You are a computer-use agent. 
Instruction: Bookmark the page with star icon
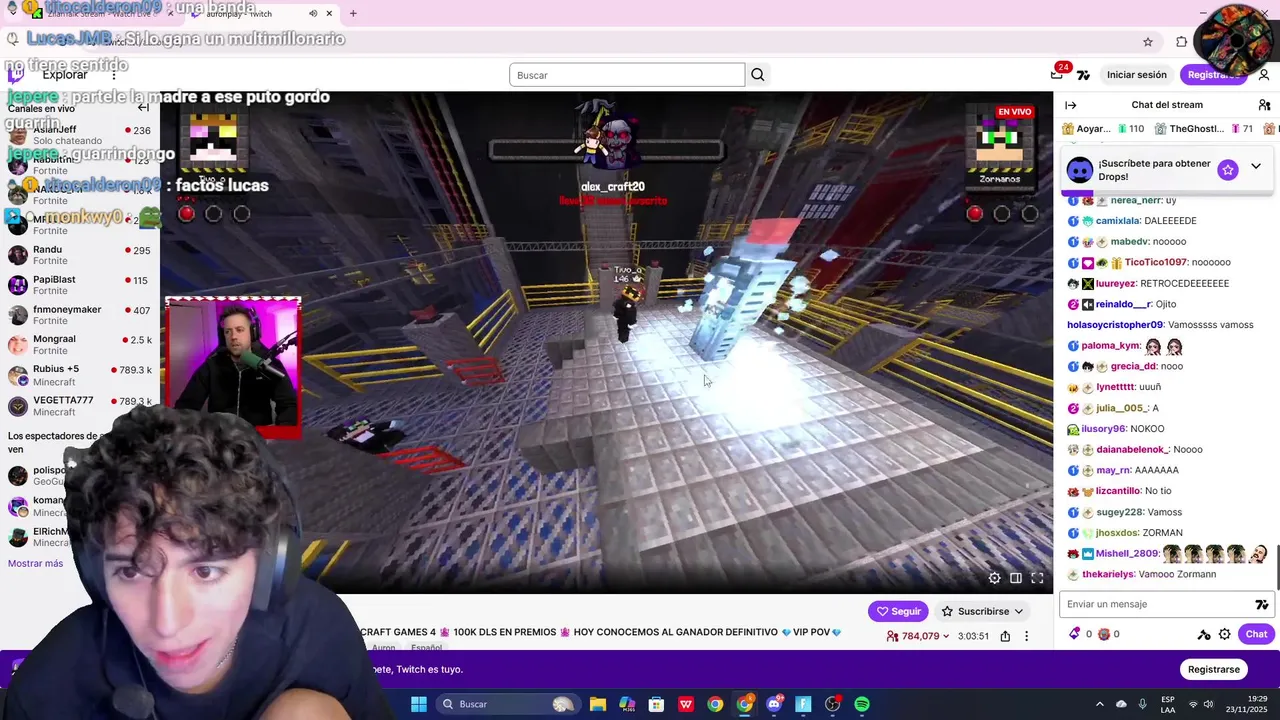point(1148,42)
